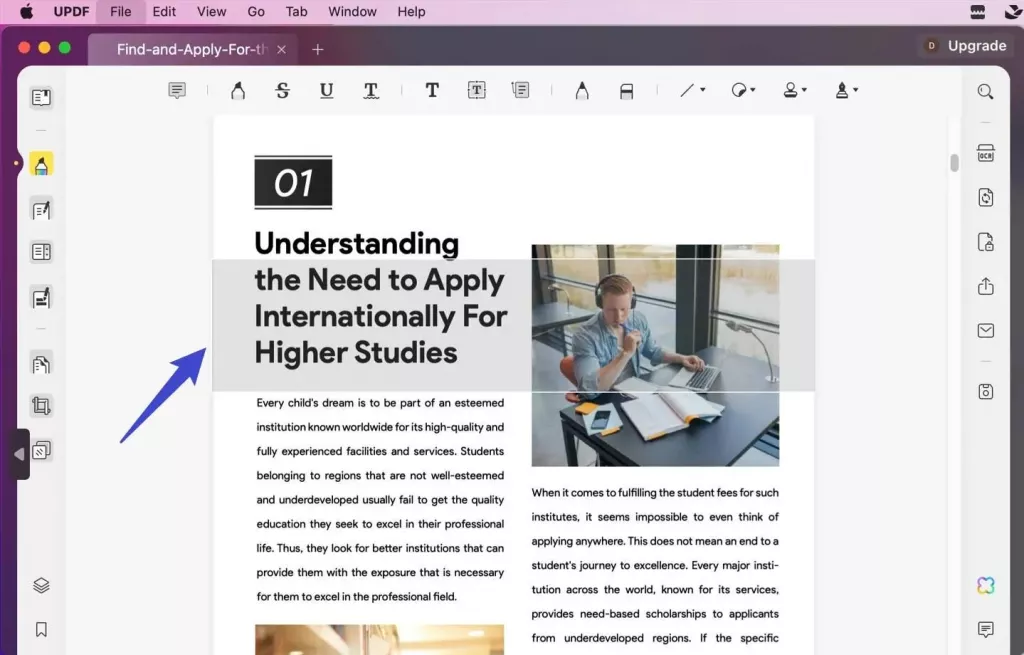Click the share/export icon in right sidebar
The width and height of the screenshot is (1024, 655).
(x=986, y=287)
